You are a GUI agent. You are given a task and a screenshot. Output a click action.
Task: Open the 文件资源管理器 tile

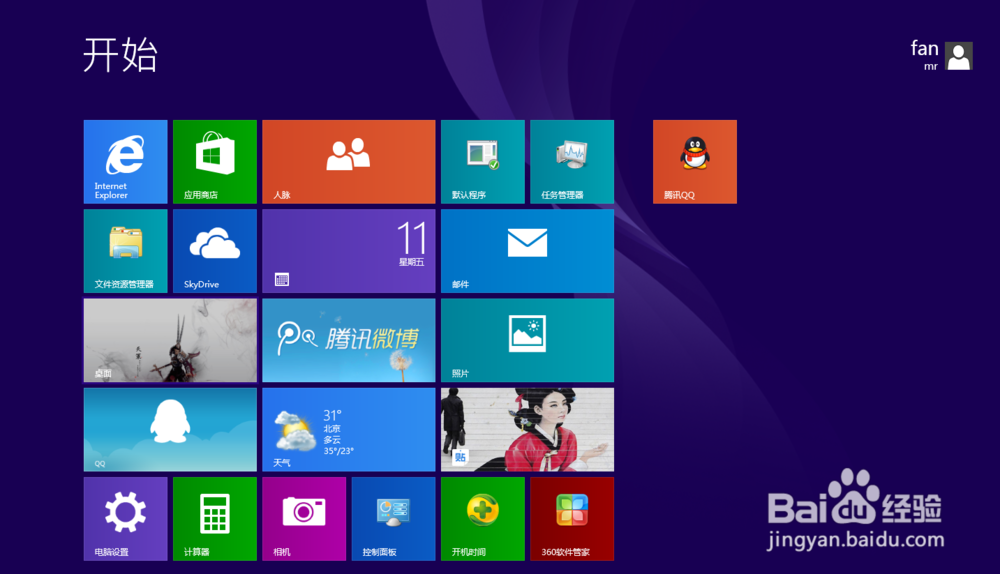[x=126, y=251]
